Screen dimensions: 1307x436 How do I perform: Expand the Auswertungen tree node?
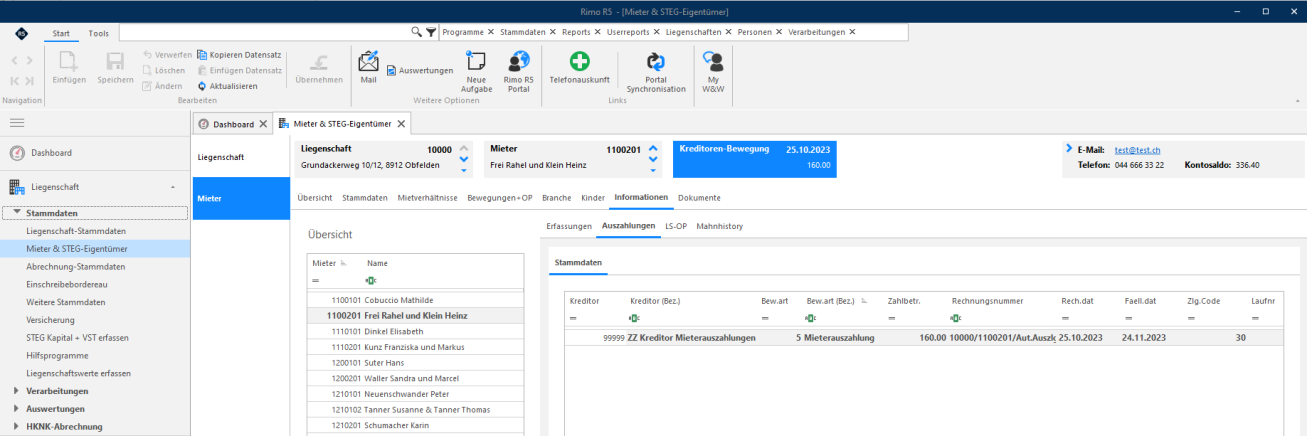[x=17, y=409]
